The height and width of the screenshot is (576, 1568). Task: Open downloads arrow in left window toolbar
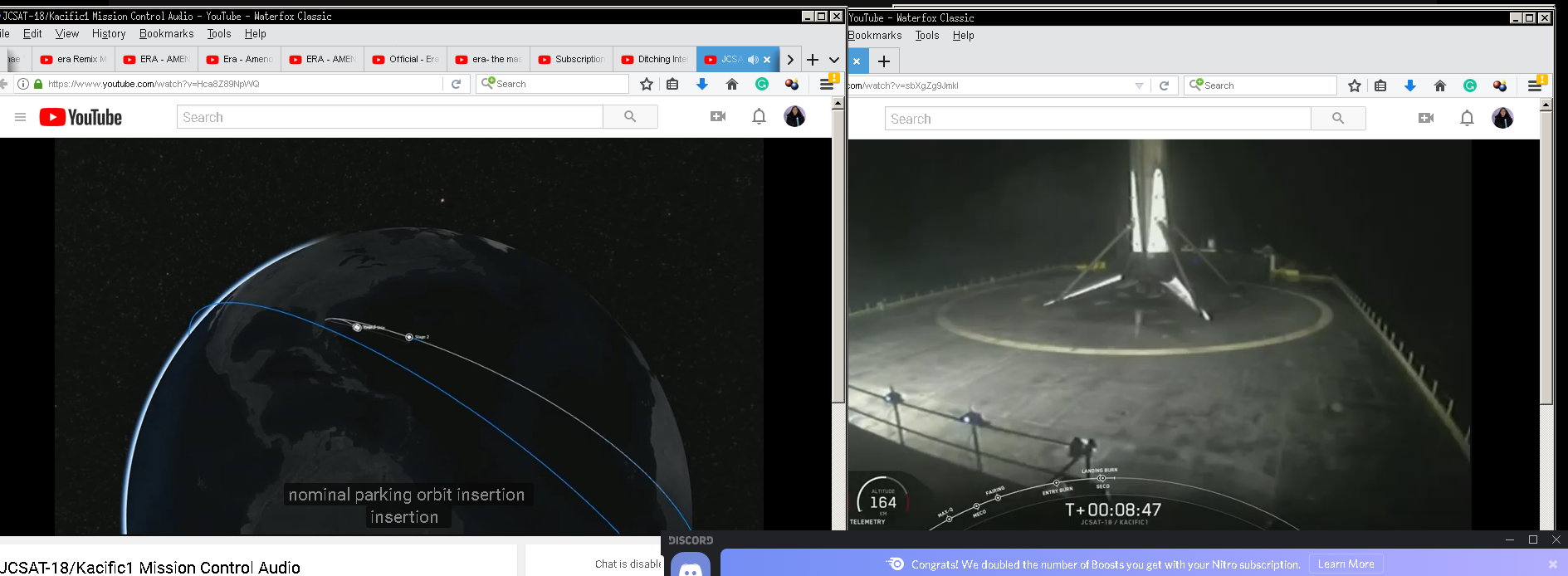702,84
